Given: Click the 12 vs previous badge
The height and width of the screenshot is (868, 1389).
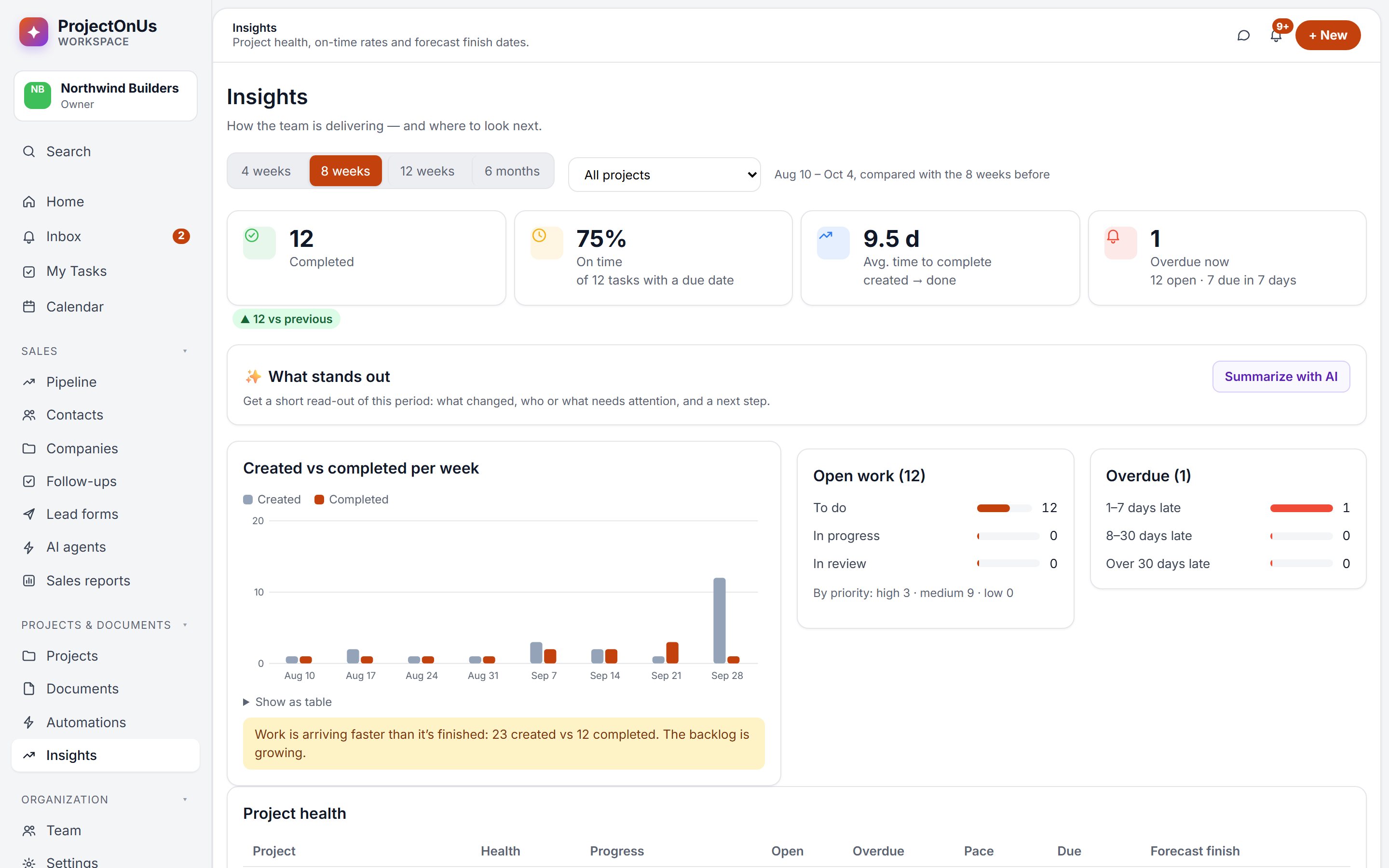Looking at the screenshot, I should pyautogui.click(x=286, y=319).
